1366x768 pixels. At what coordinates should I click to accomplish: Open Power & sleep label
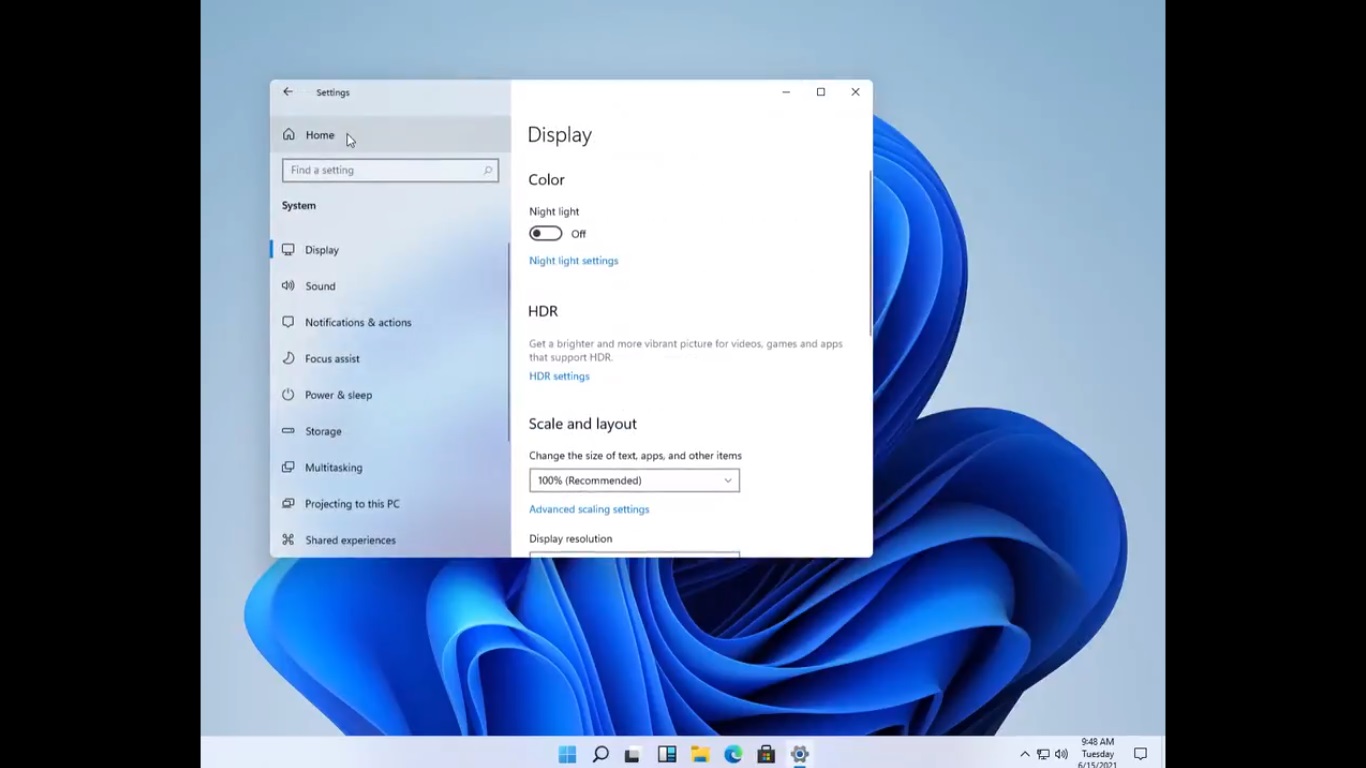338,395
